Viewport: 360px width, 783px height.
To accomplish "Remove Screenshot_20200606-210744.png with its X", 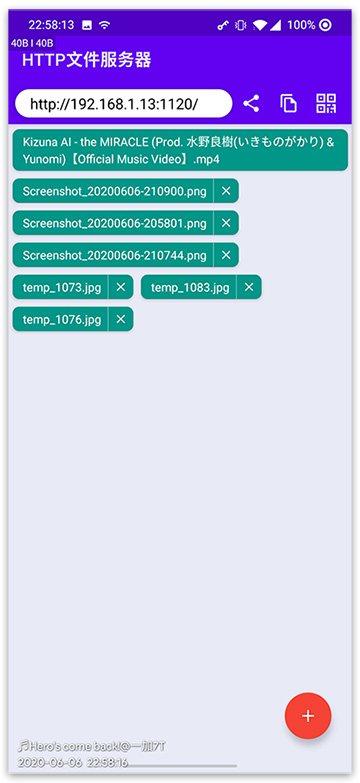I will point(226,255).
